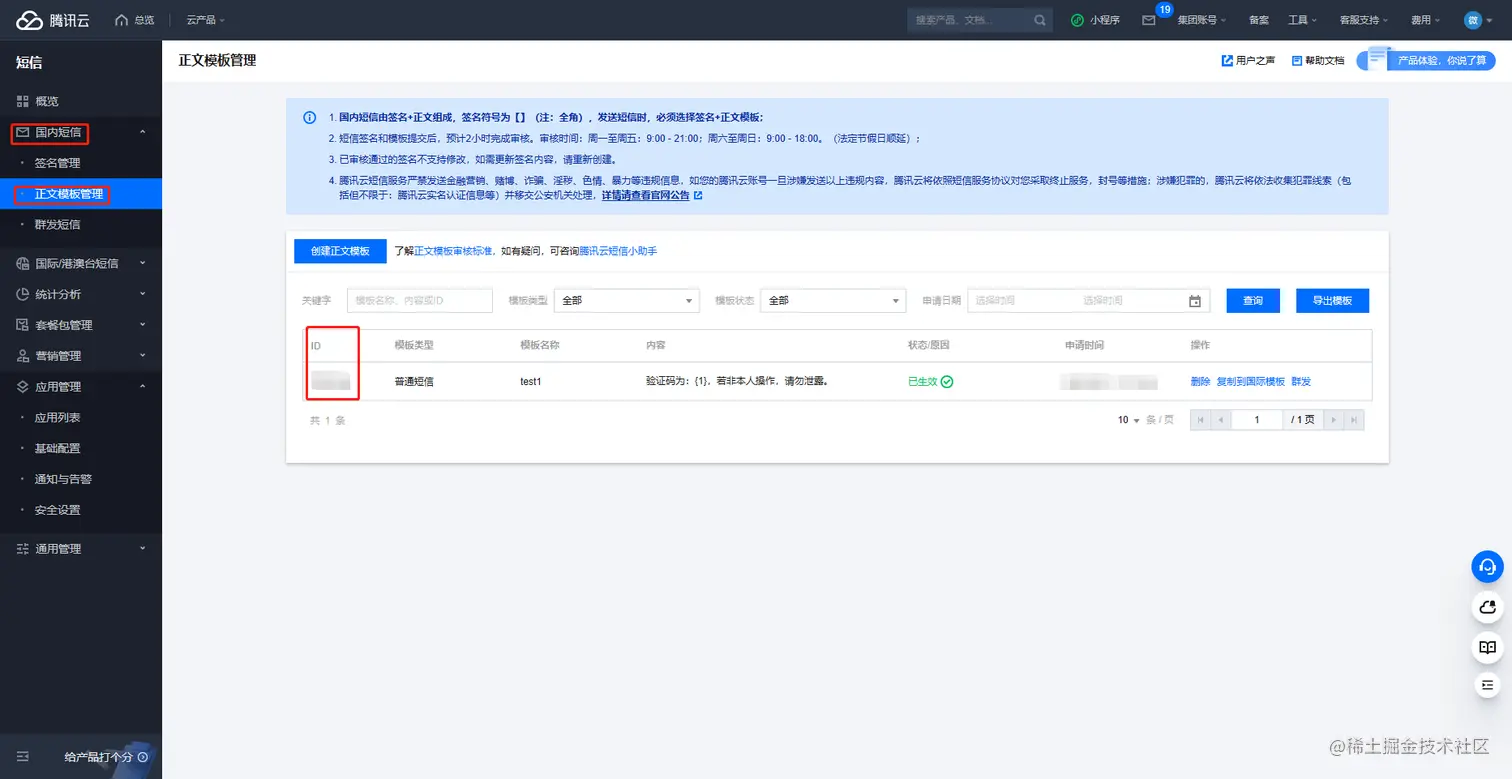The width and height of the screenshot is (1512, 779).
Task: Open 群发短信 in the sidebar
Action: 81,225
